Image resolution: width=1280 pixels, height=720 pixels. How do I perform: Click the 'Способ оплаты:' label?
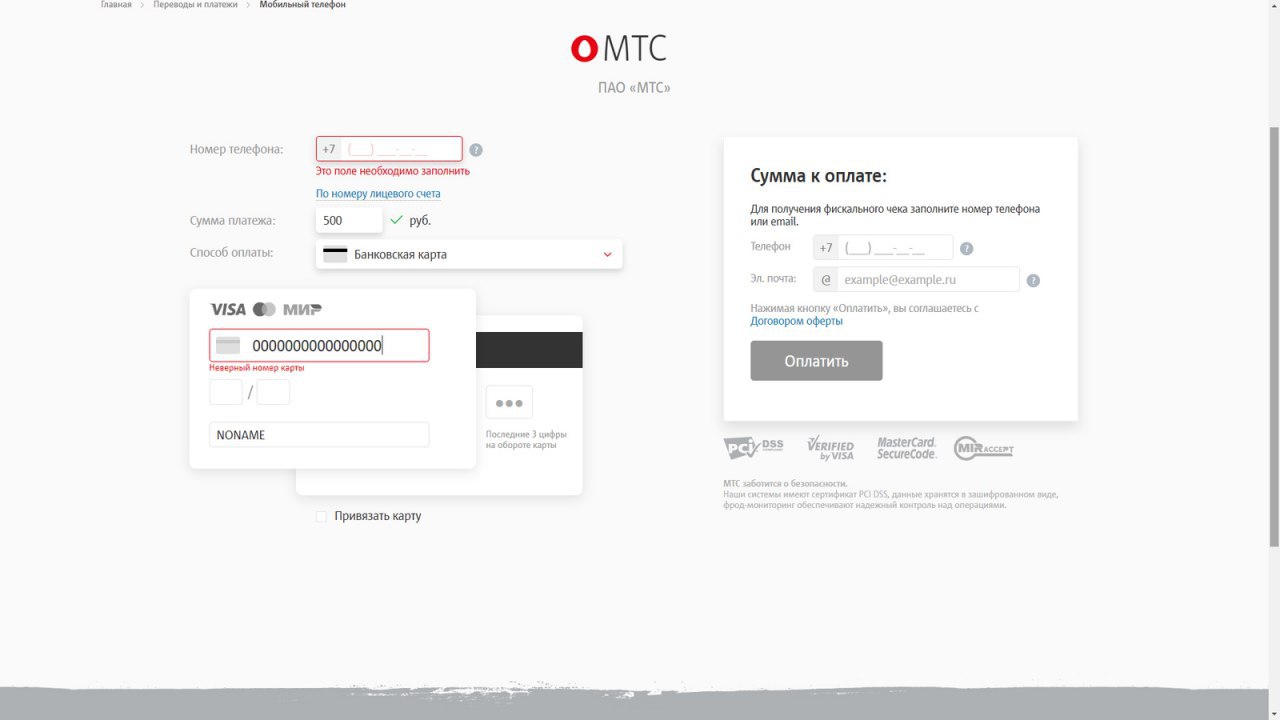[232, 253]
